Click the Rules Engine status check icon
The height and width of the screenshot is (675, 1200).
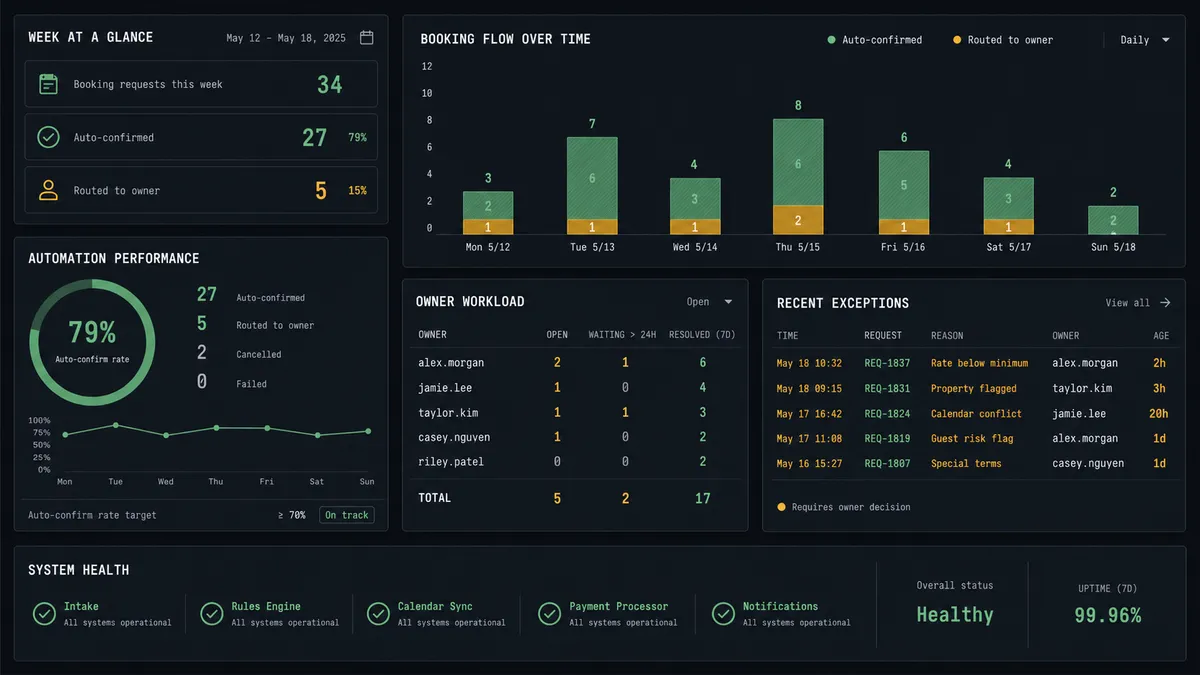click(x=211, y=614)
